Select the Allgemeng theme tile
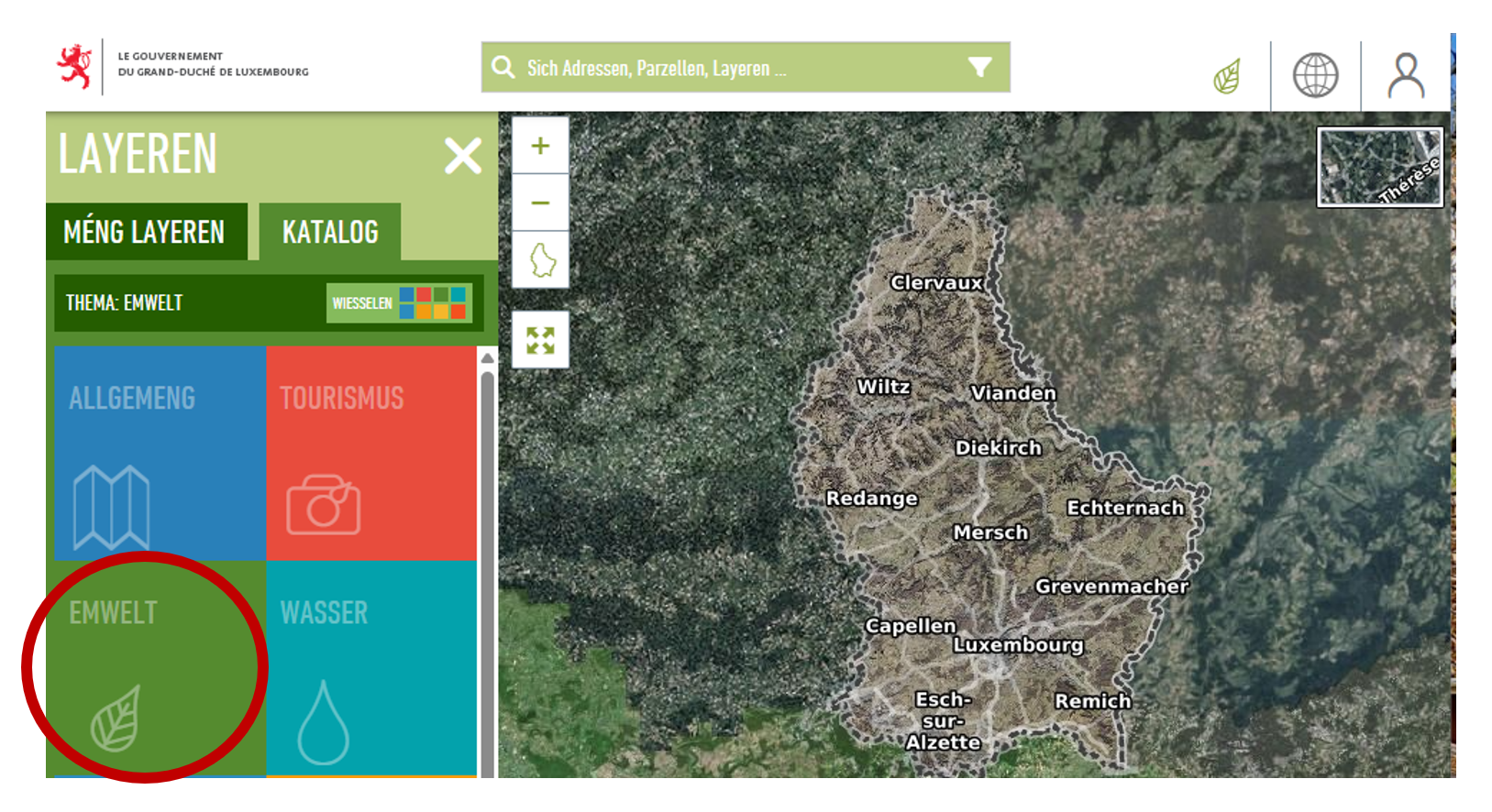 pyautogui.click(x=160, y=453)
